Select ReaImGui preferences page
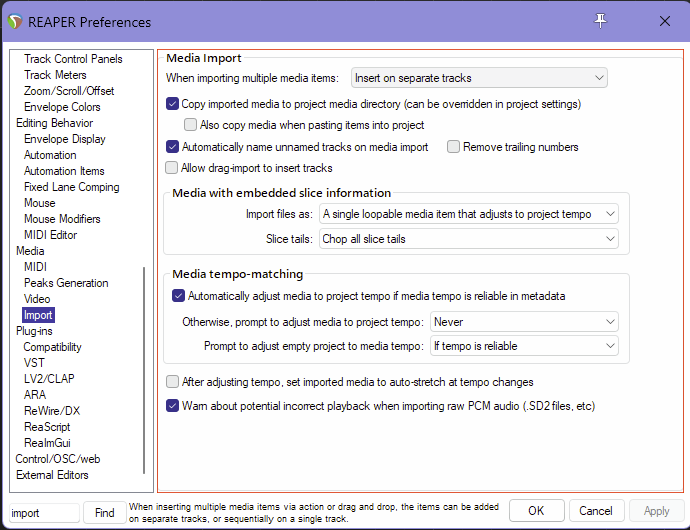This screenshot has height=530, width=690. [x=47, y=443]
